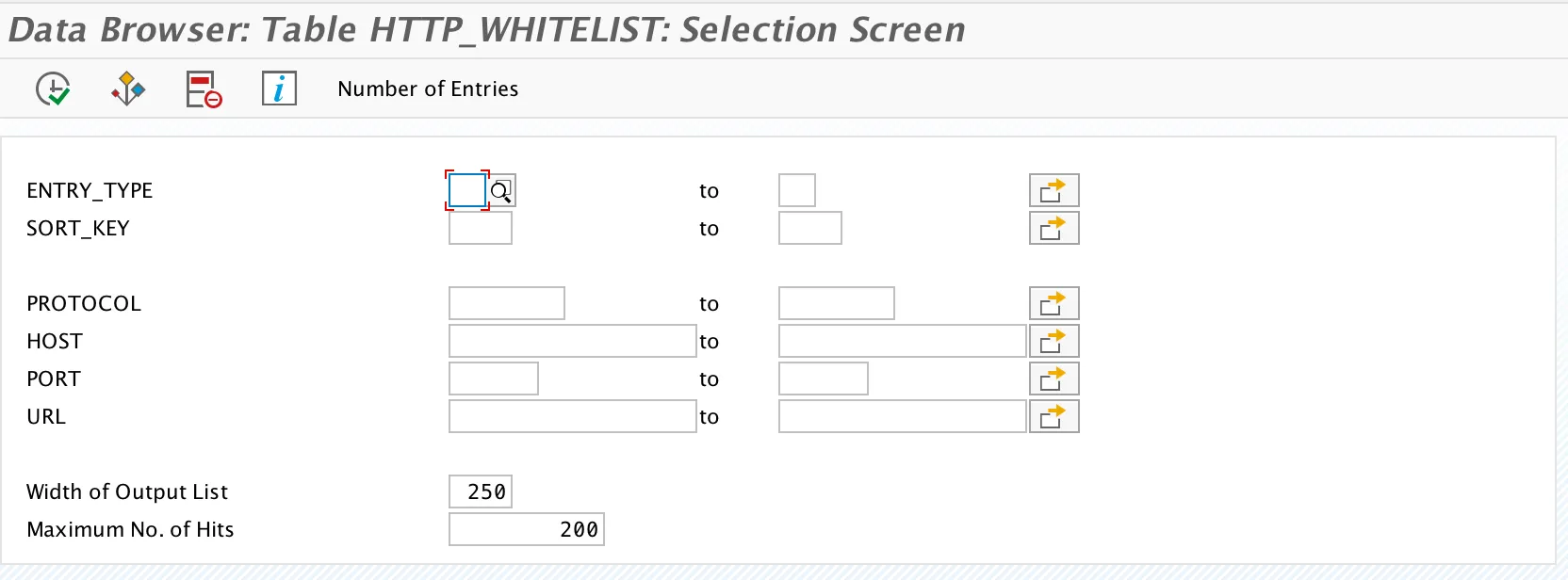Open multiple selection for PORT
This screenshot has height=580, width=1568.
(x=1053, y=379)
